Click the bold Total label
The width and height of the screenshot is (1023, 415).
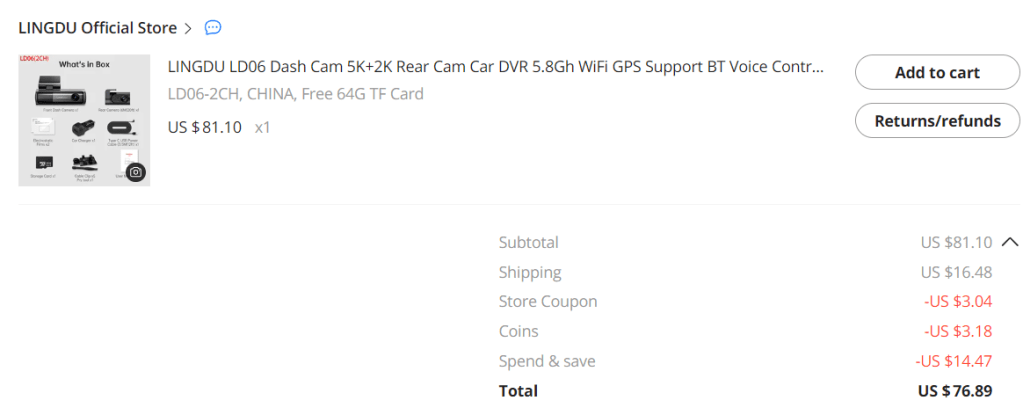click(x=518, y=391)
